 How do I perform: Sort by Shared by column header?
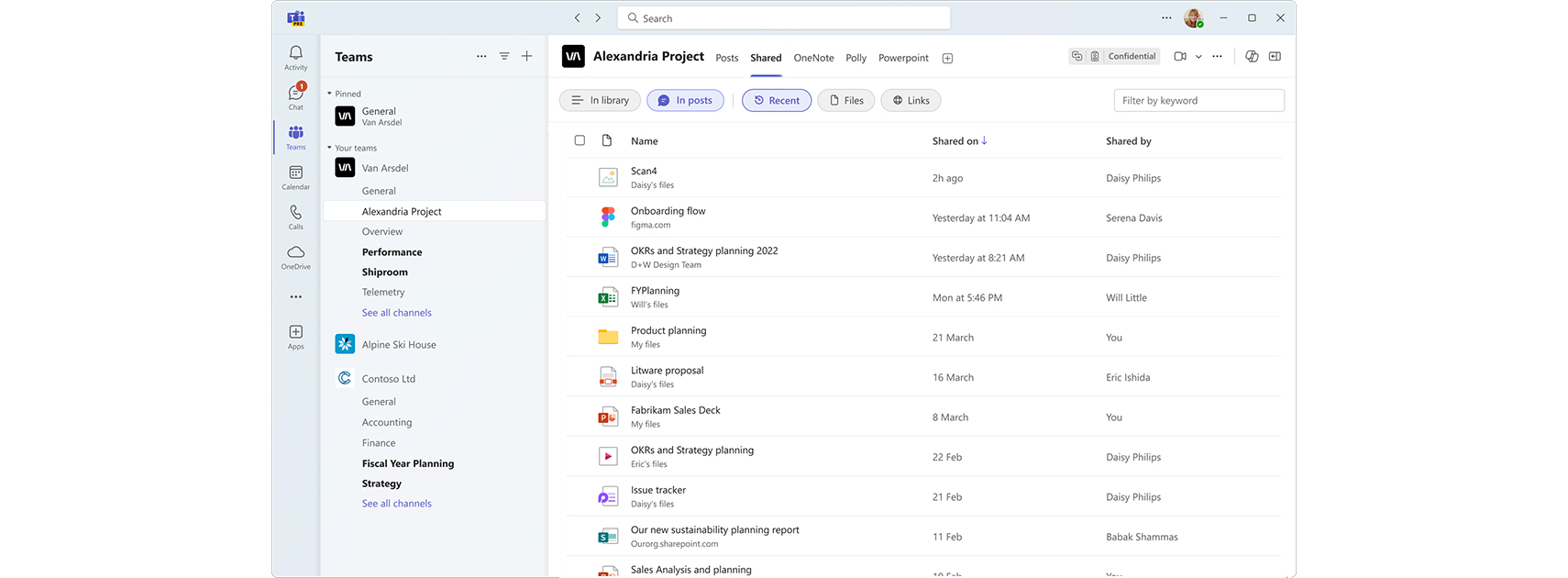1128,141
